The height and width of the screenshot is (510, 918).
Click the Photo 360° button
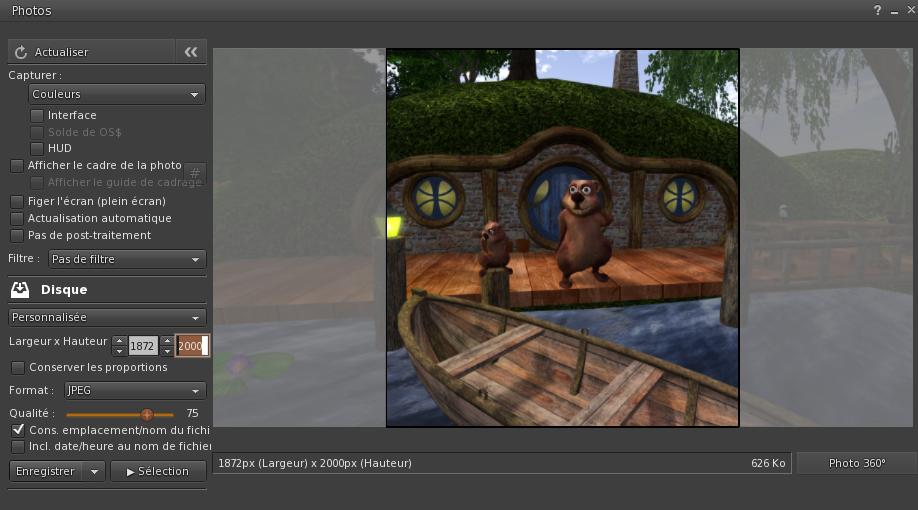click(x=857, y=463)
